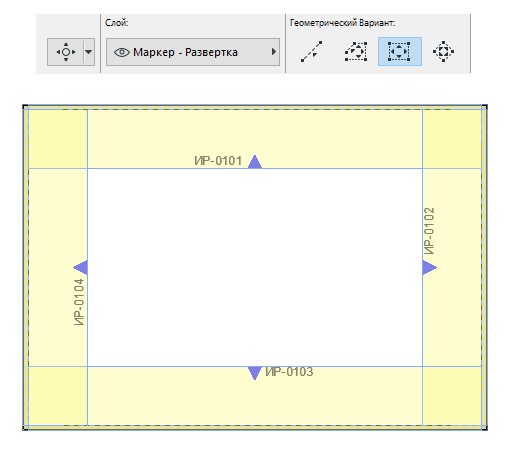This screenshot has width=508, height=450.
Task: Expand the layer list arrow
Action: pos(274,52)
